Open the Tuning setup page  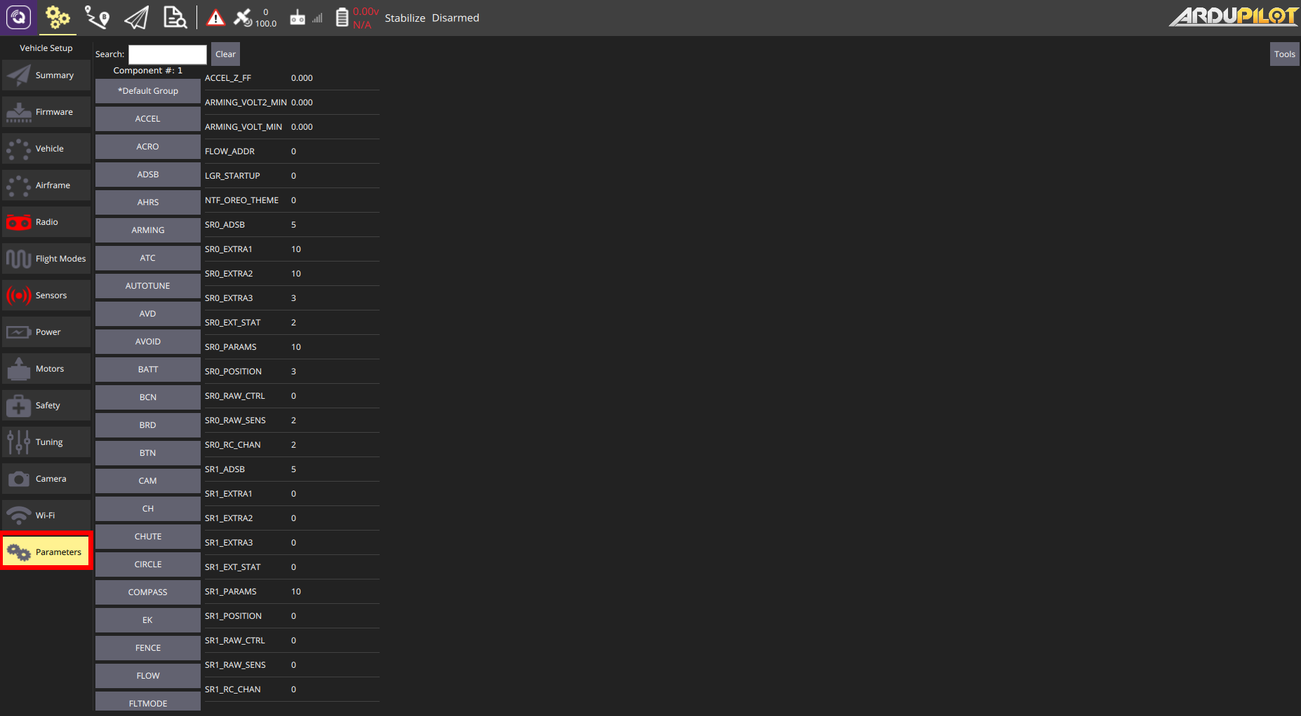(46, 442)
